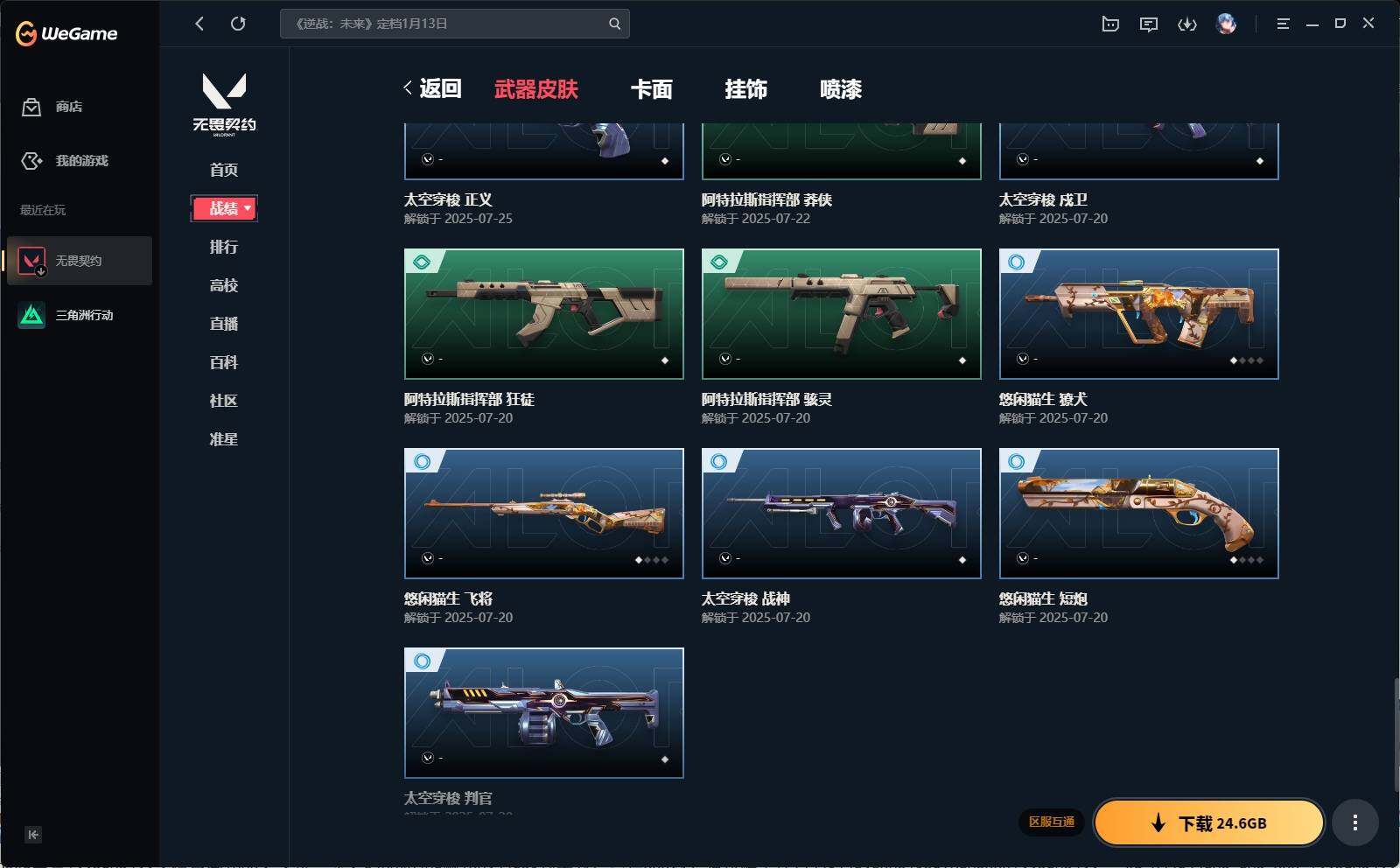The height and width of the screenshot is (868, 1400).
Task: Open the 悠闲猫生 短炮 skin thumbnail
Action: [x=1138, y=514]
